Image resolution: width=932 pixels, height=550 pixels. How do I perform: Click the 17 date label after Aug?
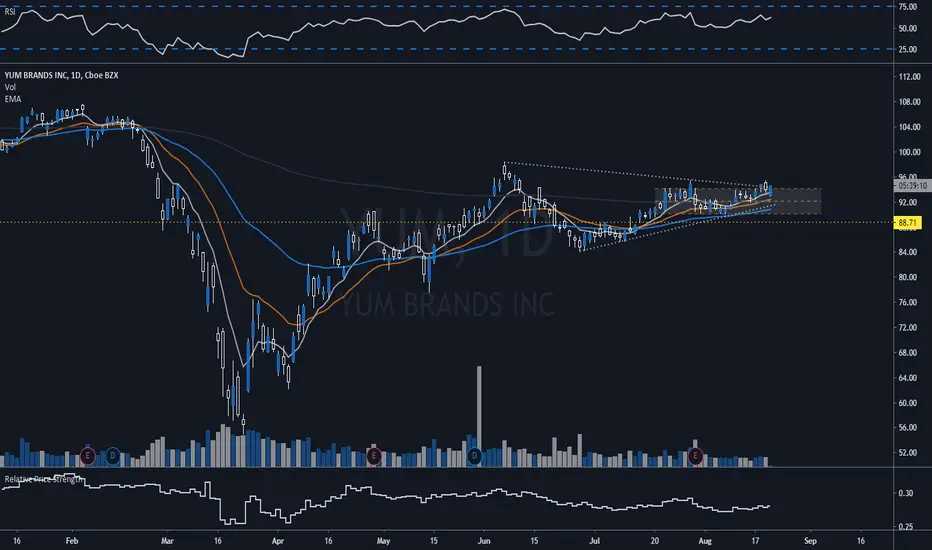(x=755, y=541)
